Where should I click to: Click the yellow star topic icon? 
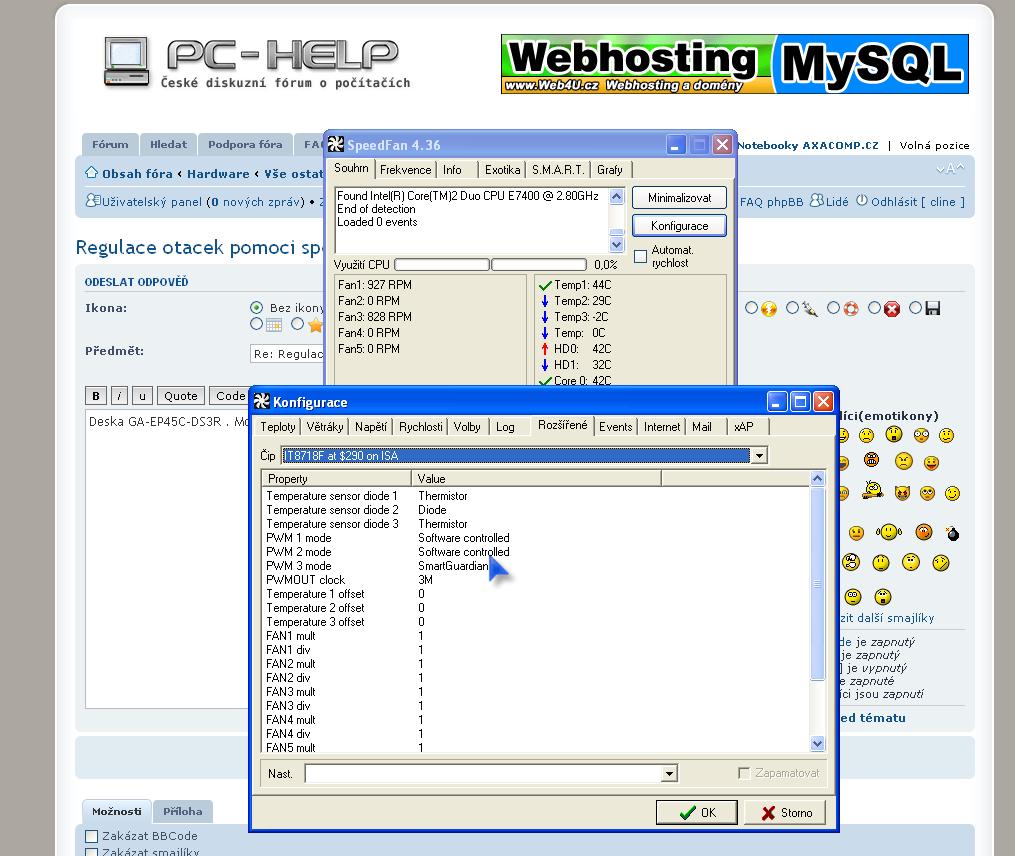(x=315, y=325)
